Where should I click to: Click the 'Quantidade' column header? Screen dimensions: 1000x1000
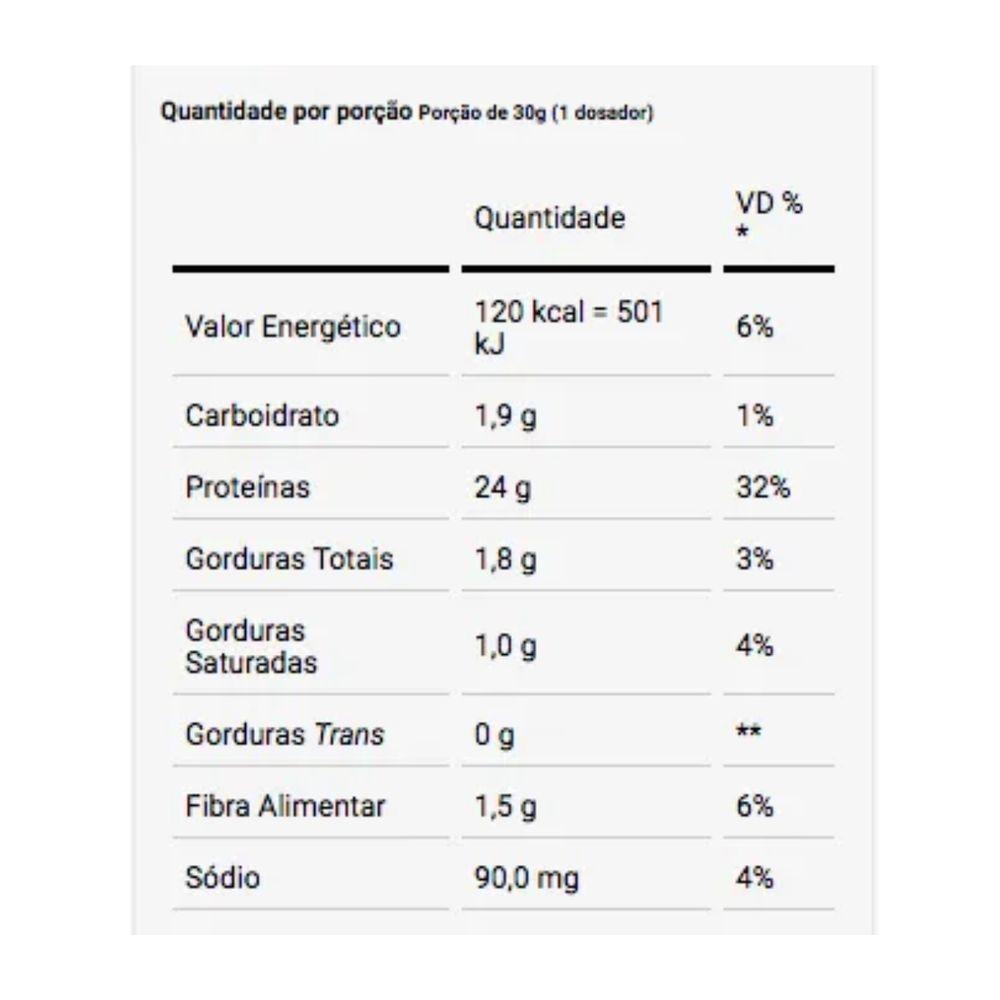coord(549,217)
